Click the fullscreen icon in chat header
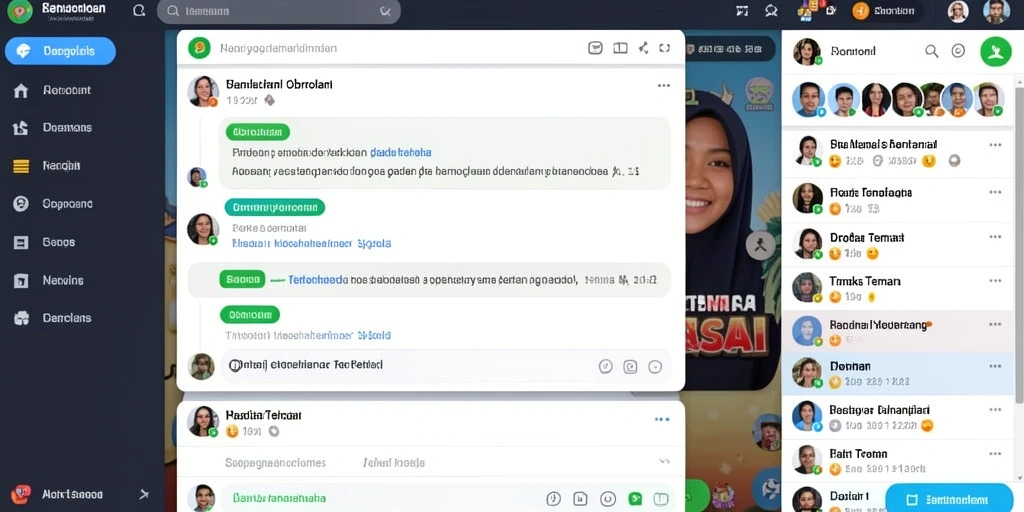 pos(664,48)
